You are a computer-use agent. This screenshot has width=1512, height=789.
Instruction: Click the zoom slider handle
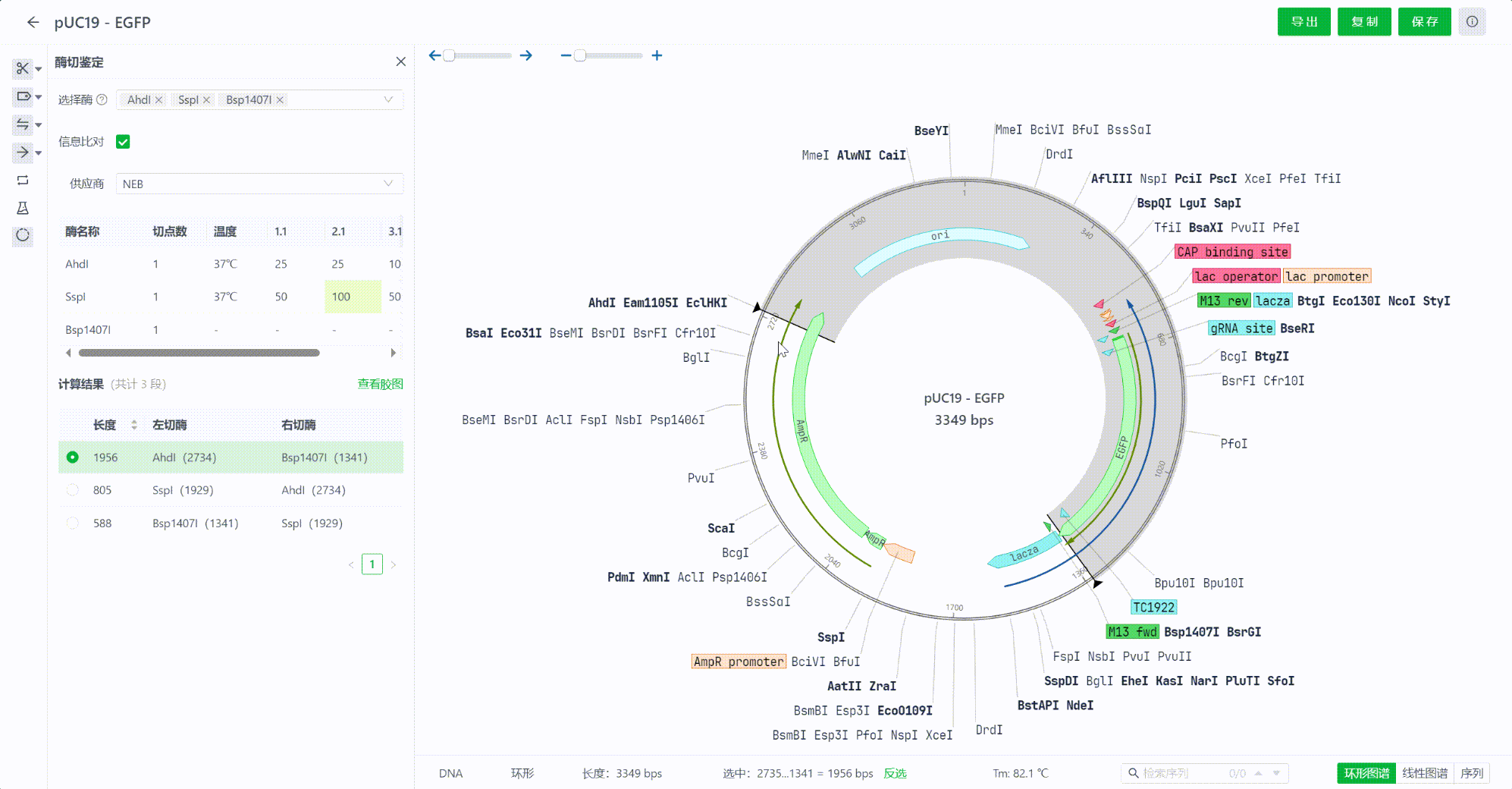[x=580, y=55]
